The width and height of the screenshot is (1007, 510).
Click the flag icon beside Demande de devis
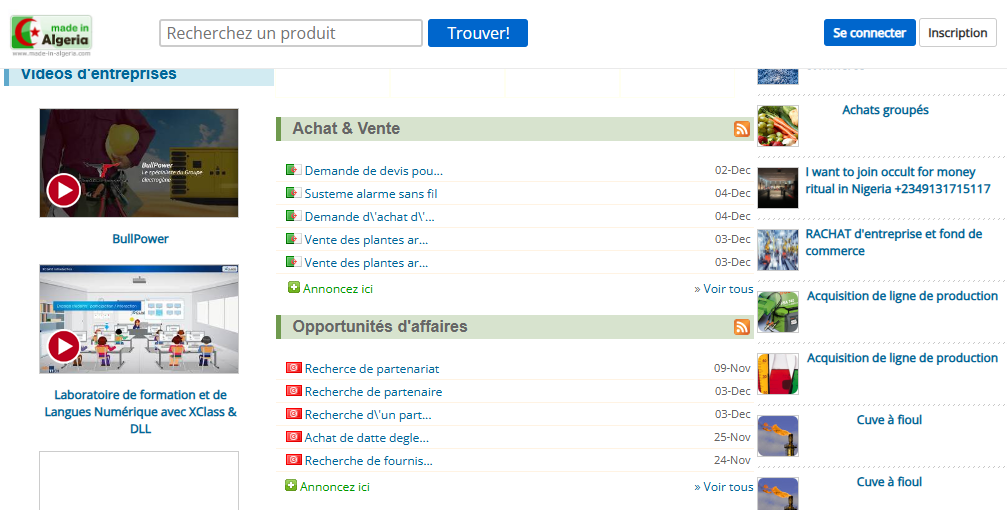pos(293,170)
